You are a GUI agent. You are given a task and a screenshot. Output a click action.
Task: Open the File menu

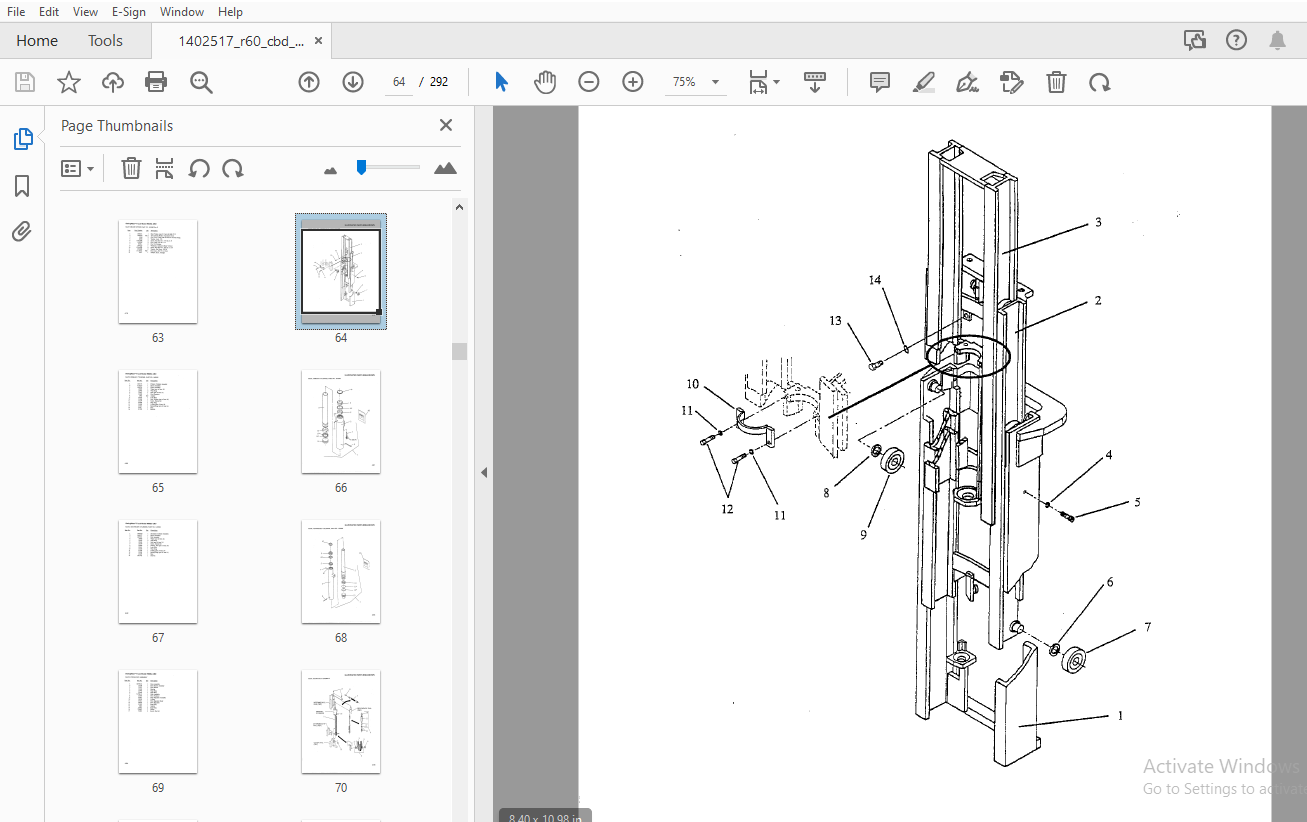pos(16,11)
